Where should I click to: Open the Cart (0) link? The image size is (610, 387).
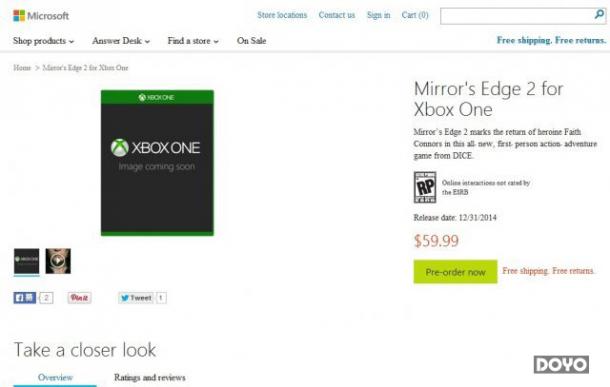click(415, 15)
